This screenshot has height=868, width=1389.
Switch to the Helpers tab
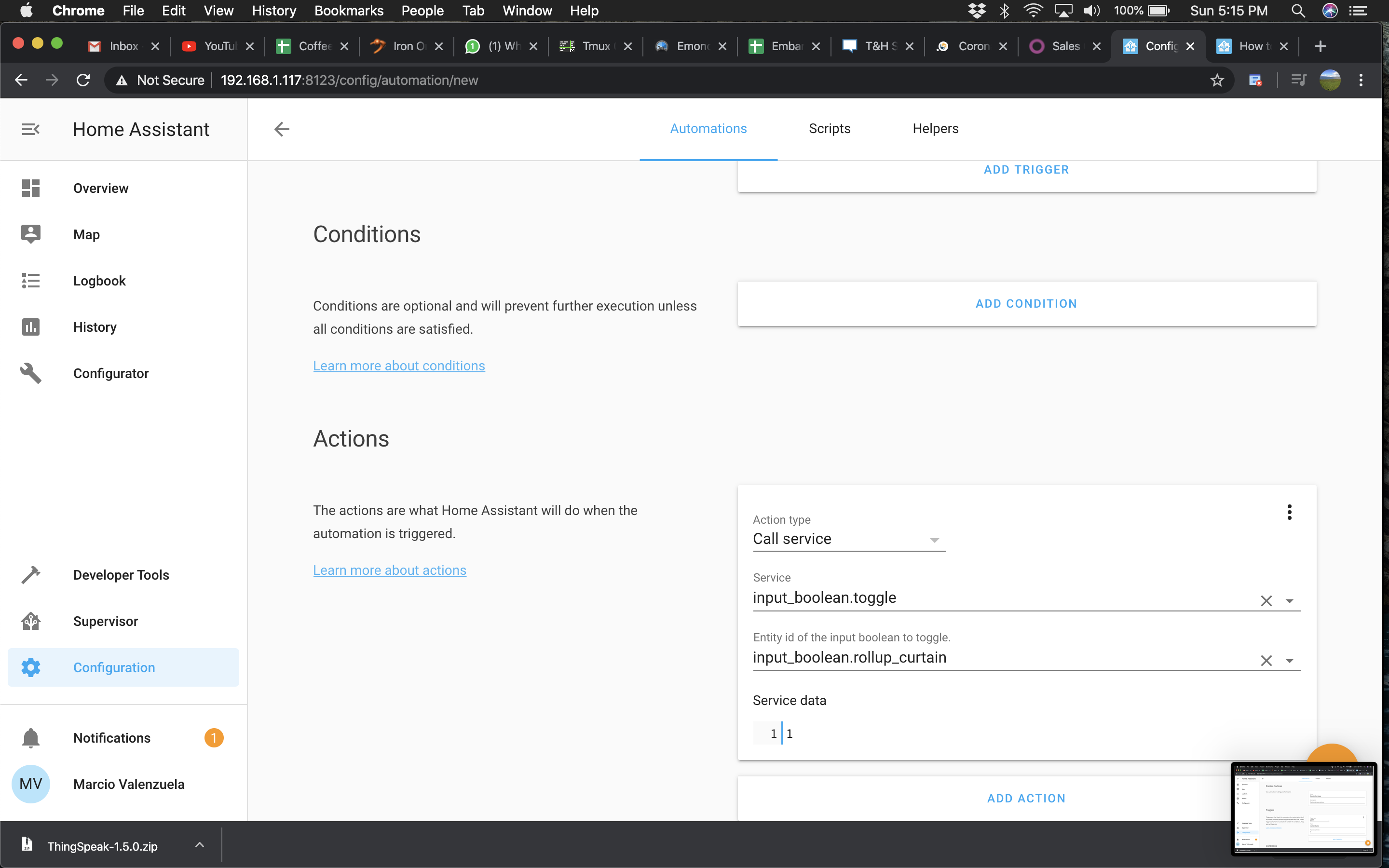click(935, 129)
